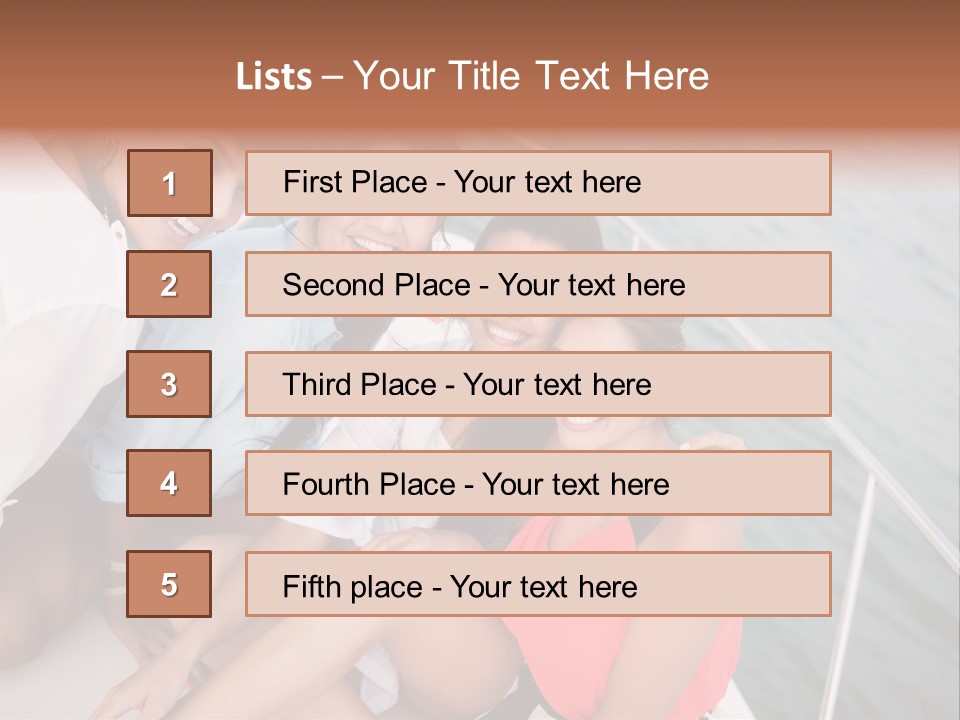Viewport: 960px width, 720px height.
Task: Select the number 4 square
Action: pyautogui.click(x=169, y=483)
